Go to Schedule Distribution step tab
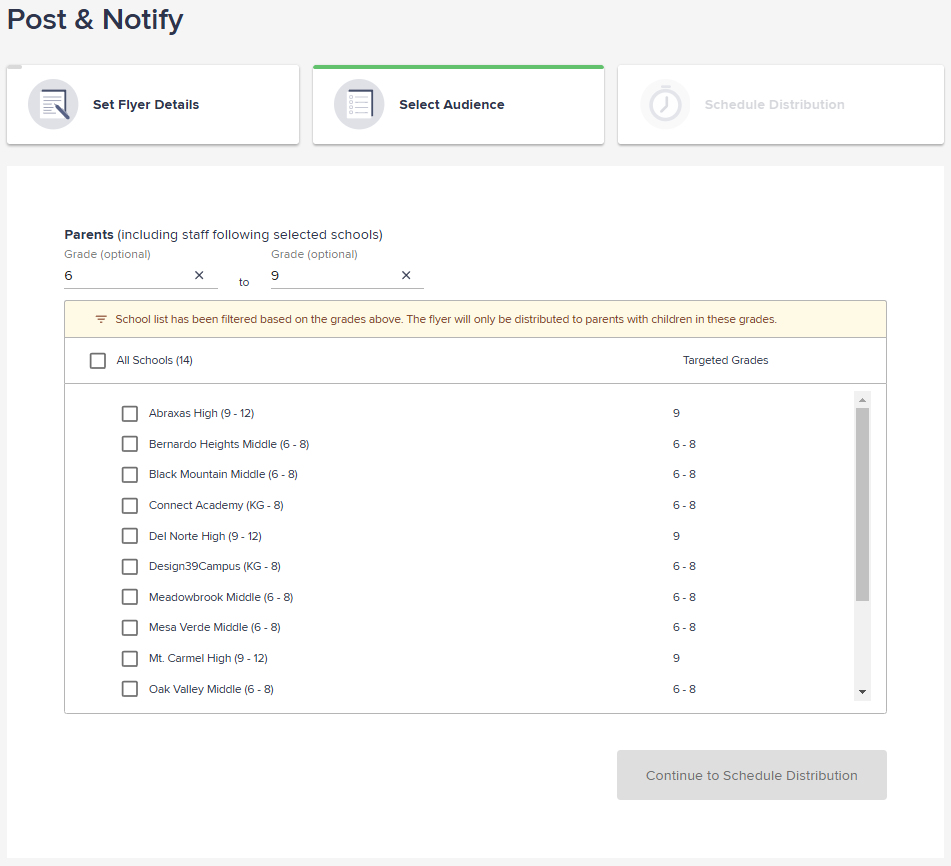Image resolution: width=951 pixels, height=866 pixels. point(781,105)
